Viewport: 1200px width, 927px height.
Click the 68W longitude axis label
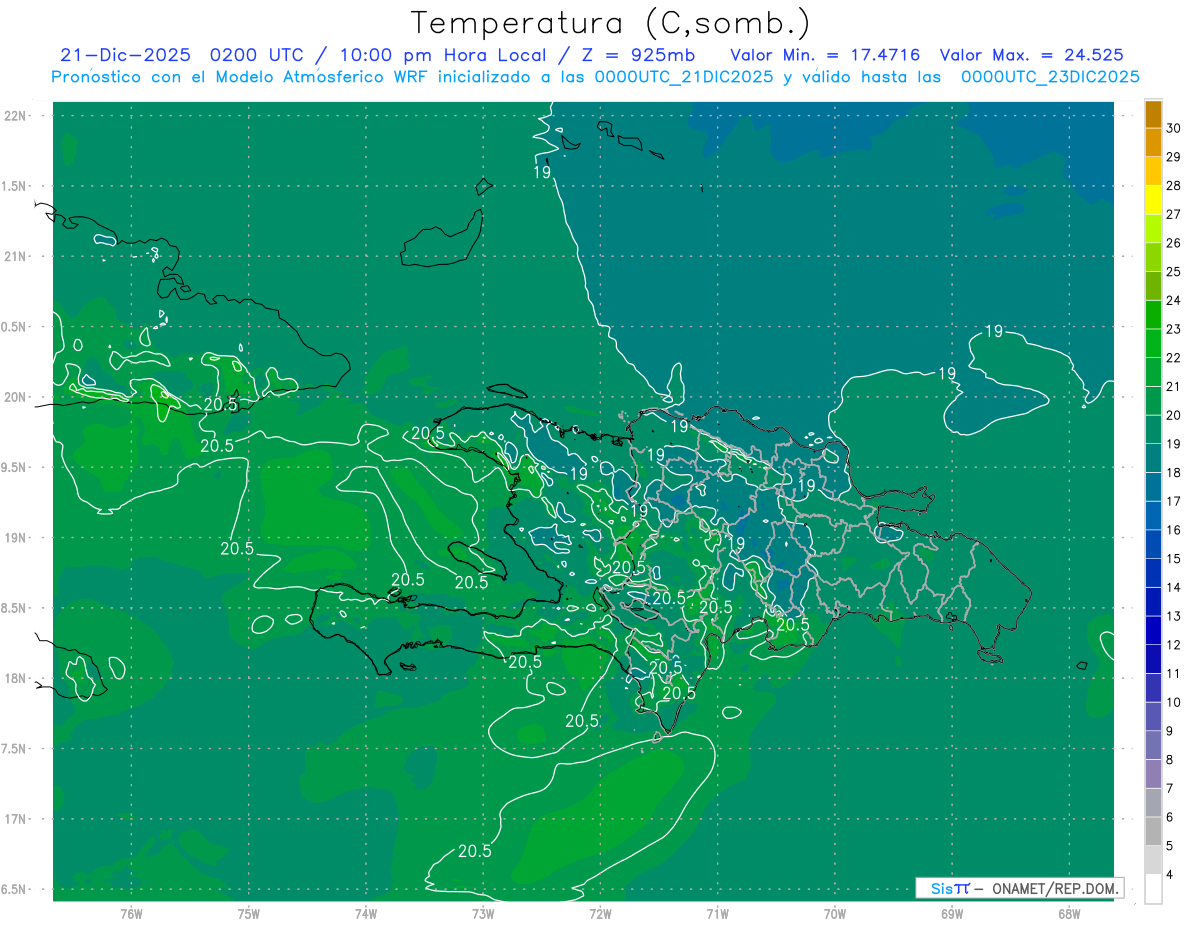pyautogui.click(x=1068, y=913)
